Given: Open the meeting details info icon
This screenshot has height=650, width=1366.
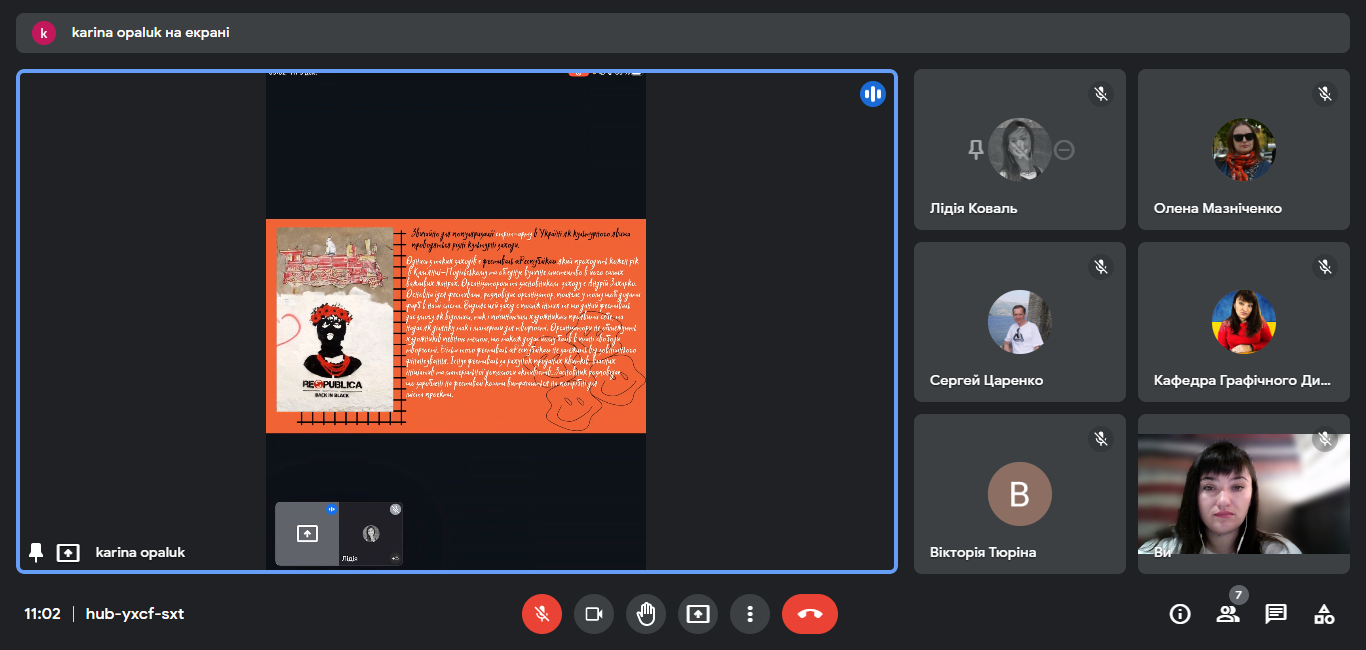Looking at the screenshot, I should point(1180,614).
